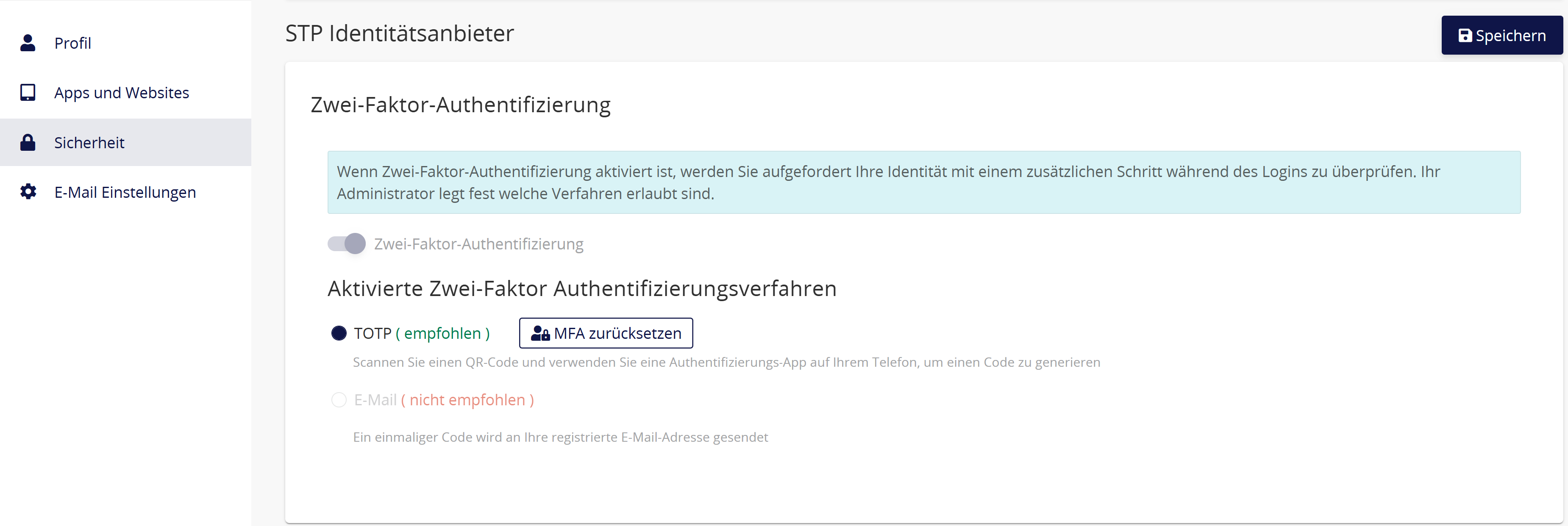The width and height of the screenshot is (1568, 526).
Task: Click the TOTP empfohlen label
Action: coord(422,333)
